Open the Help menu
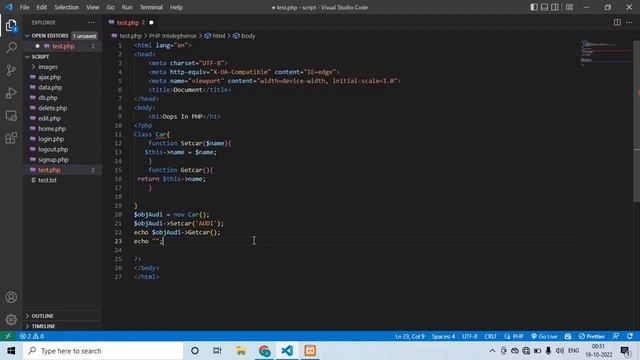640x360 pixels. (176, 7)
